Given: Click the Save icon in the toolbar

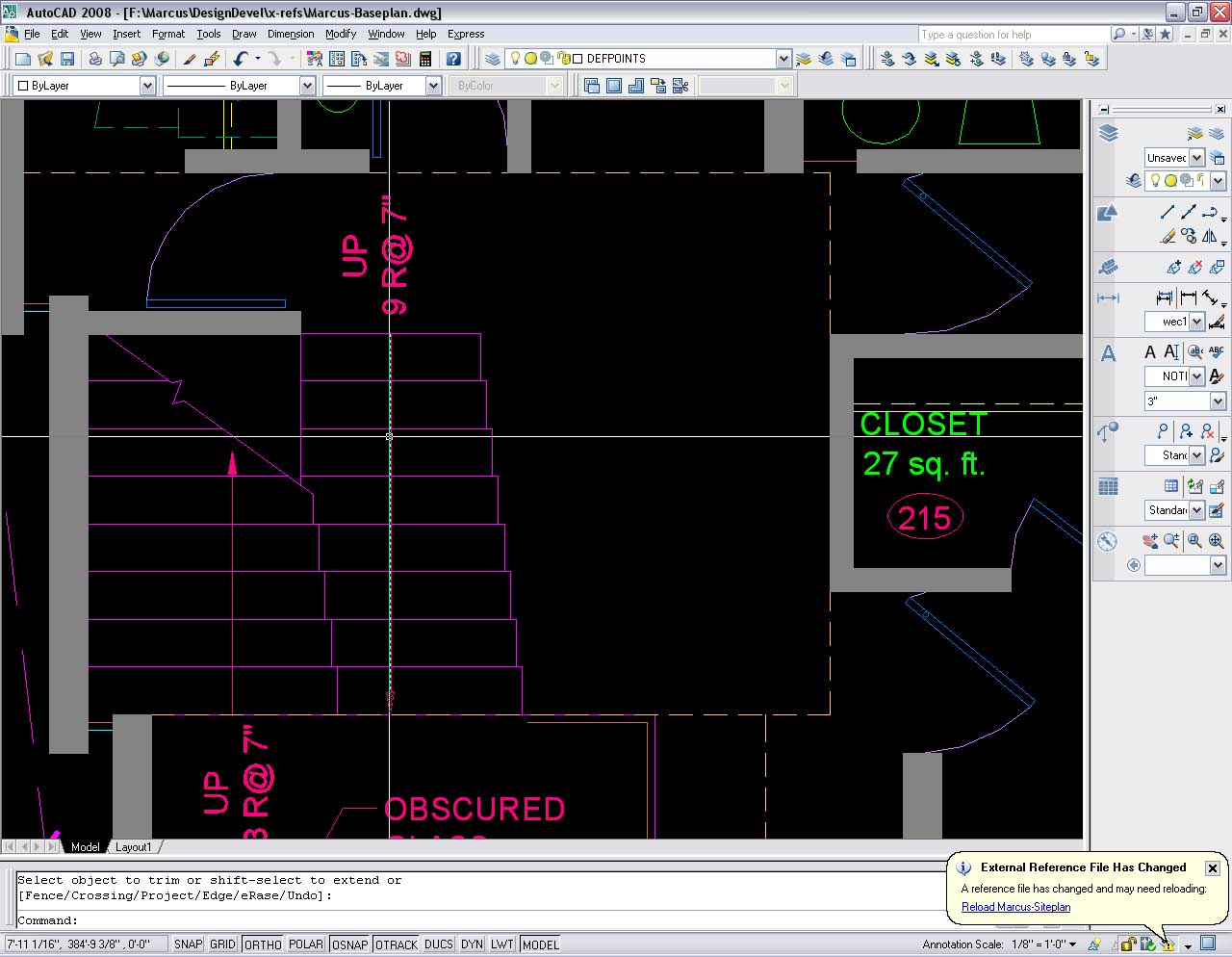Looking at the screenshot, I should [67, 59].
